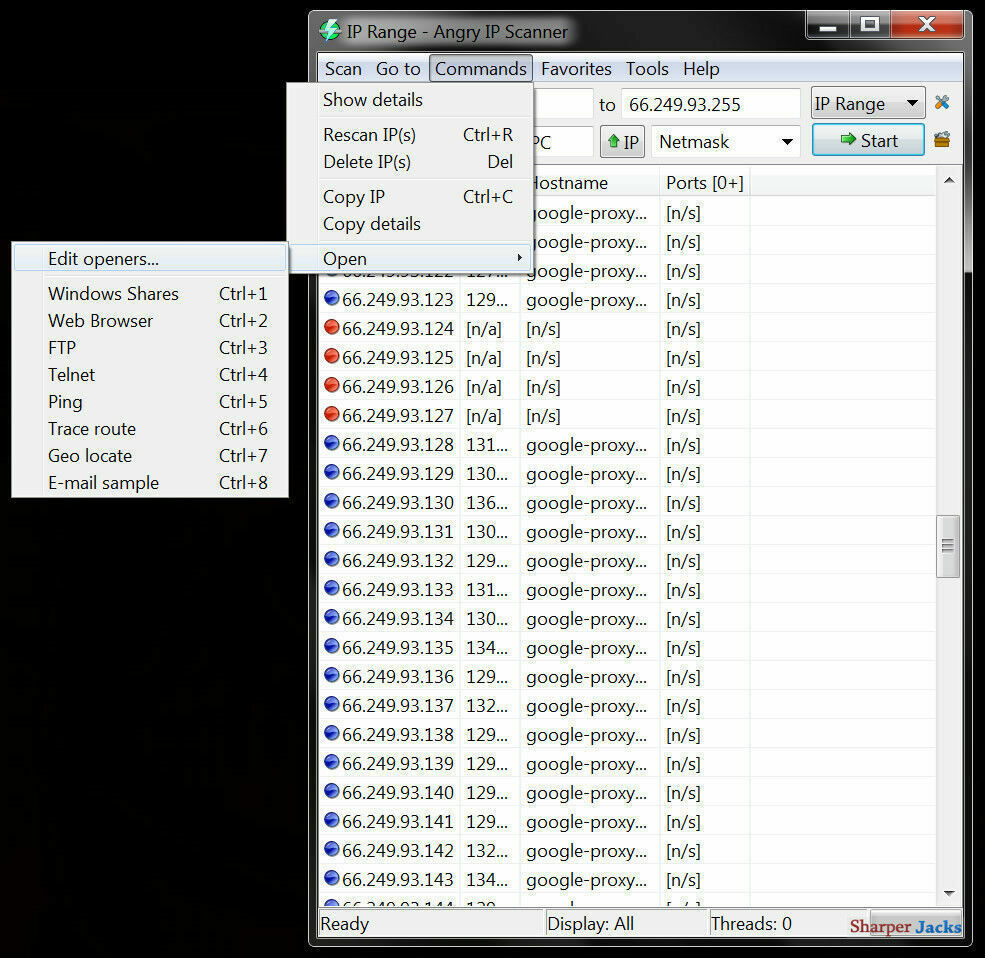985x958 pixels.
Task: Open the Help menu
Action: click(701, 68)
